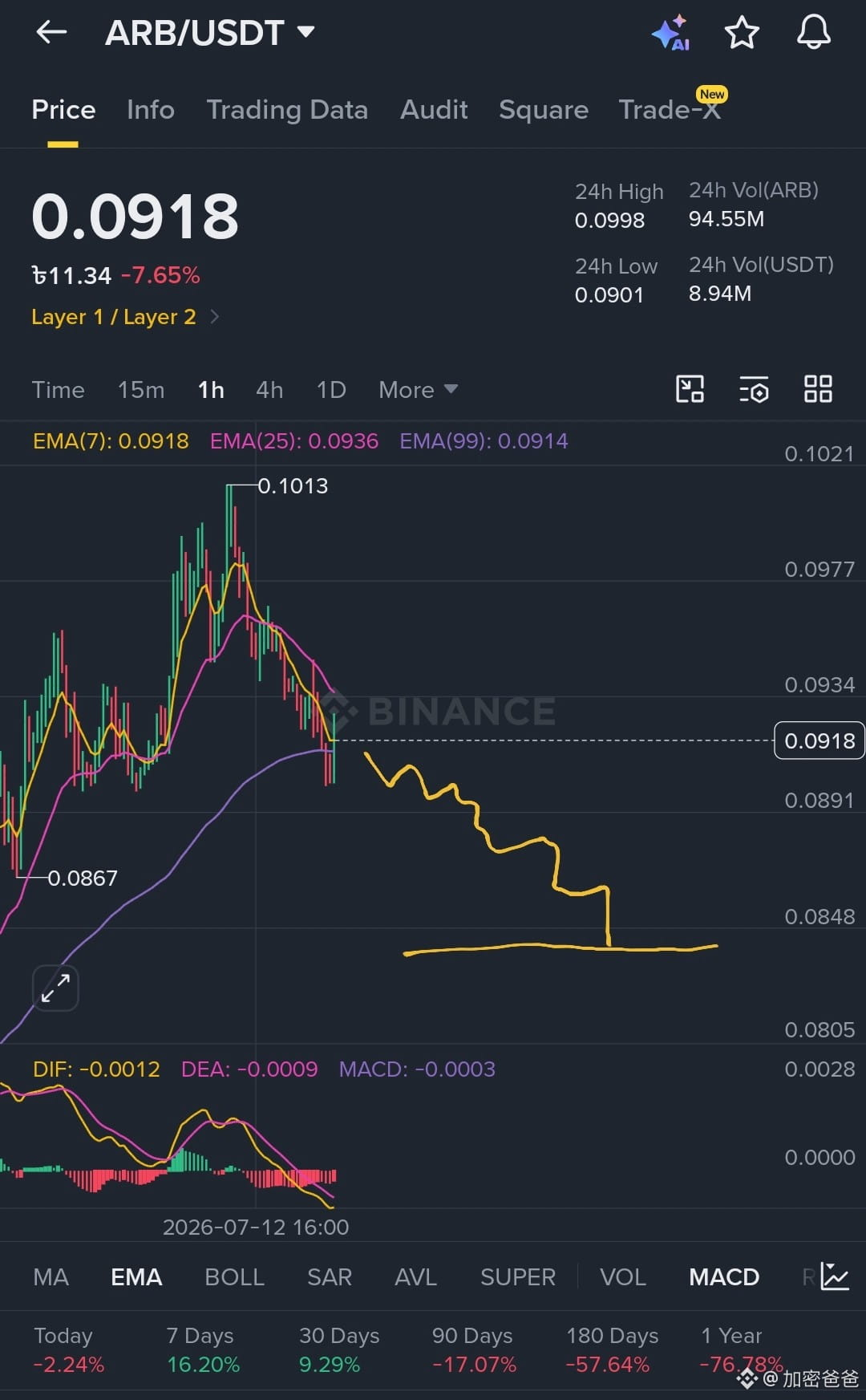Click the 24h Low value 0.0901
Image resolution: width=866 pixels, height=1400 pixels.
pos(609,295)
